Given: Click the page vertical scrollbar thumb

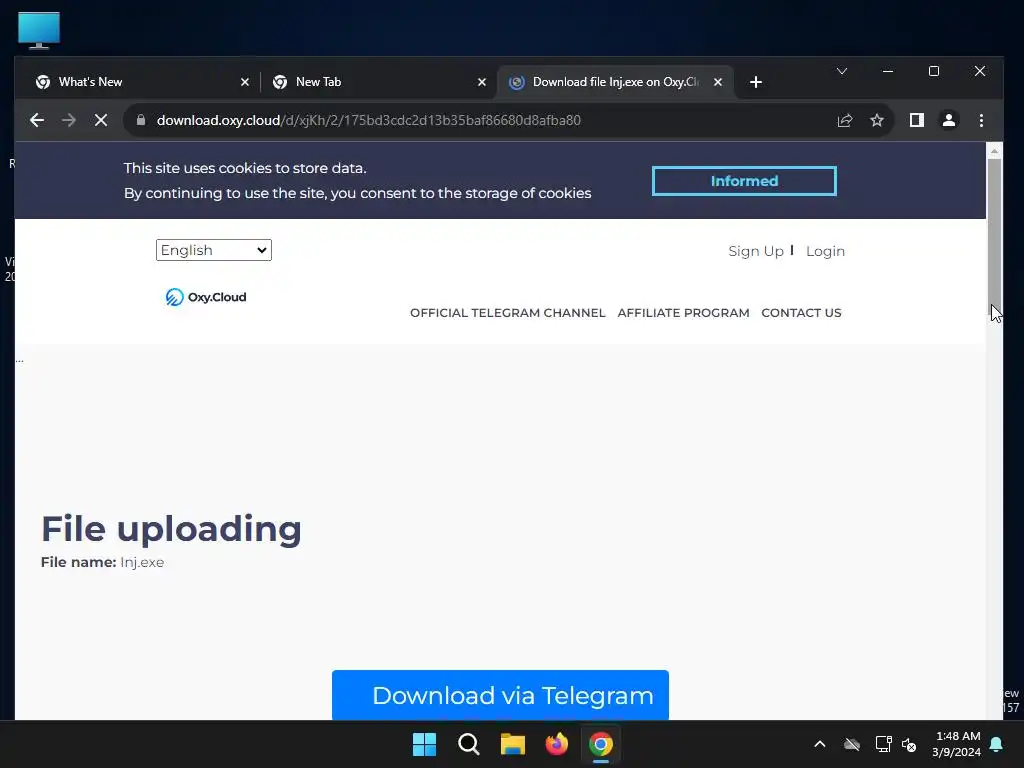Looking at the screenshot, I should click(x=994, y=238).
